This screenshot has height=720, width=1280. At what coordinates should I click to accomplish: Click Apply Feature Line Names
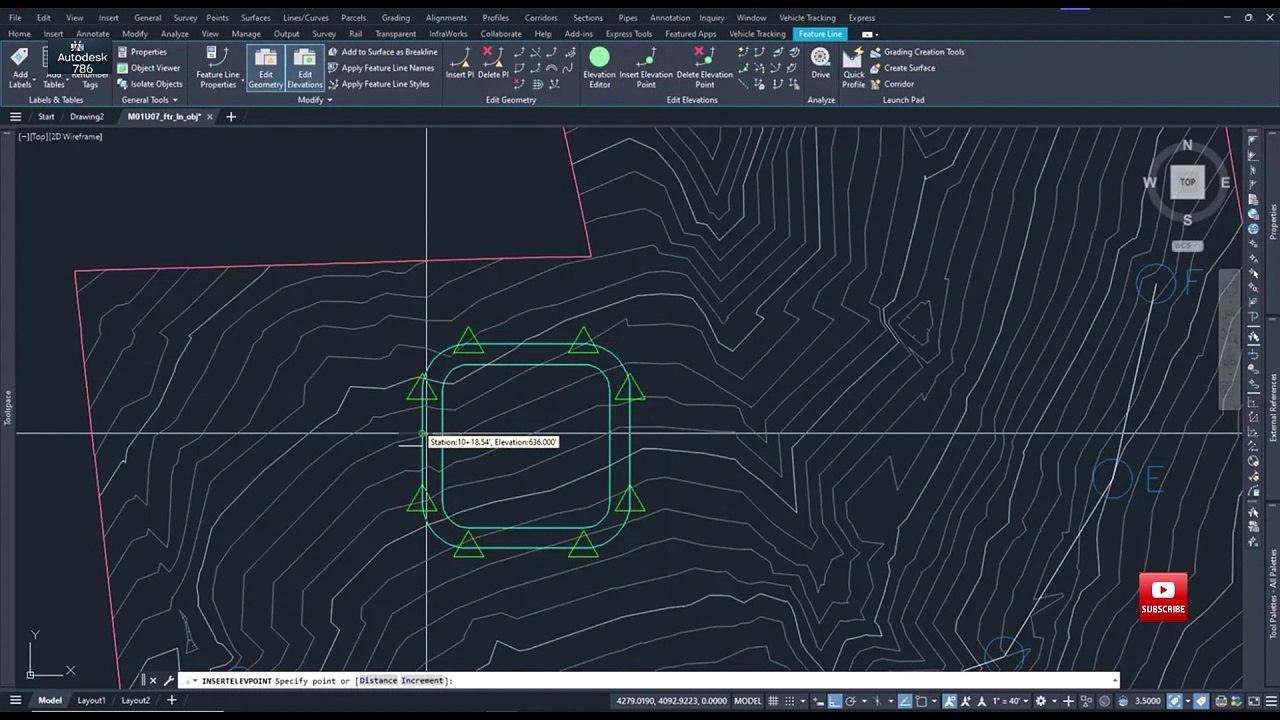tap(381, 68)
